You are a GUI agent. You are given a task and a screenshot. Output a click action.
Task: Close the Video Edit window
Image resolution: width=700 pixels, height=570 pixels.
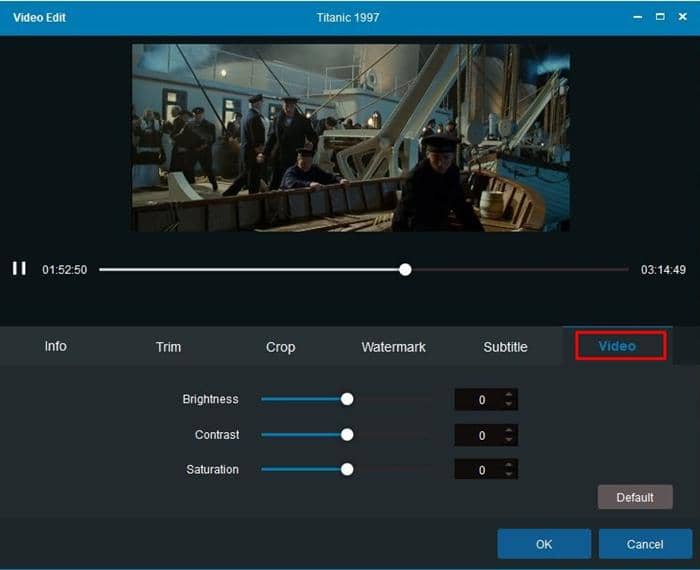(682, 17)
